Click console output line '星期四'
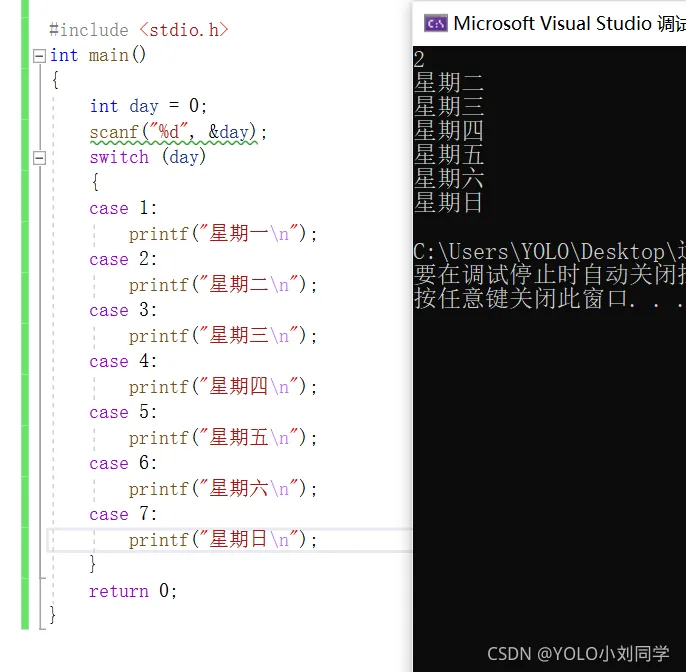Image resolution: width=686 pixels, height=672 pixels. coord(448,131)
